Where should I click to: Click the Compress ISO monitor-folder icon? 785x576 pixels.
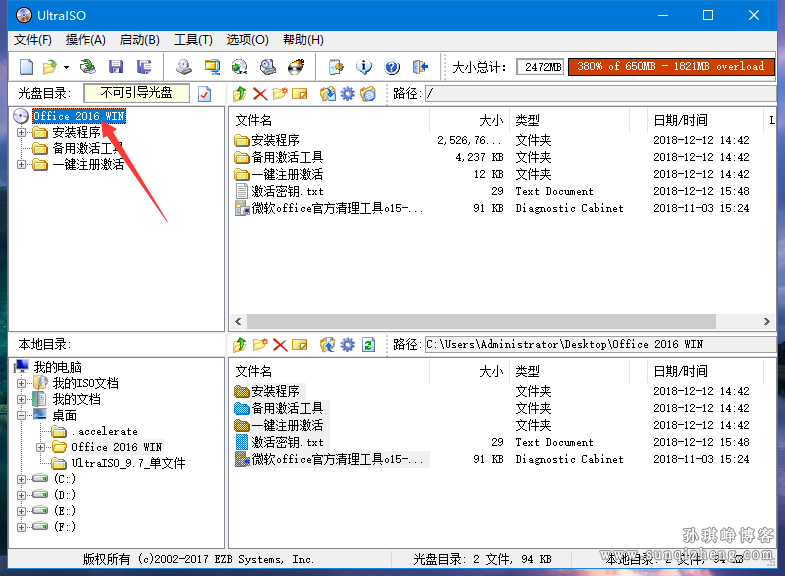click(x=212, y=67)
